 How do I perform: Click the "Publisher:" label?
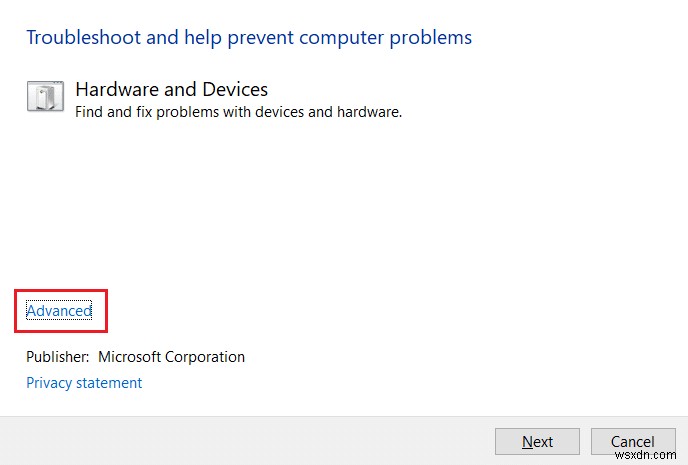tap(58, 357)
